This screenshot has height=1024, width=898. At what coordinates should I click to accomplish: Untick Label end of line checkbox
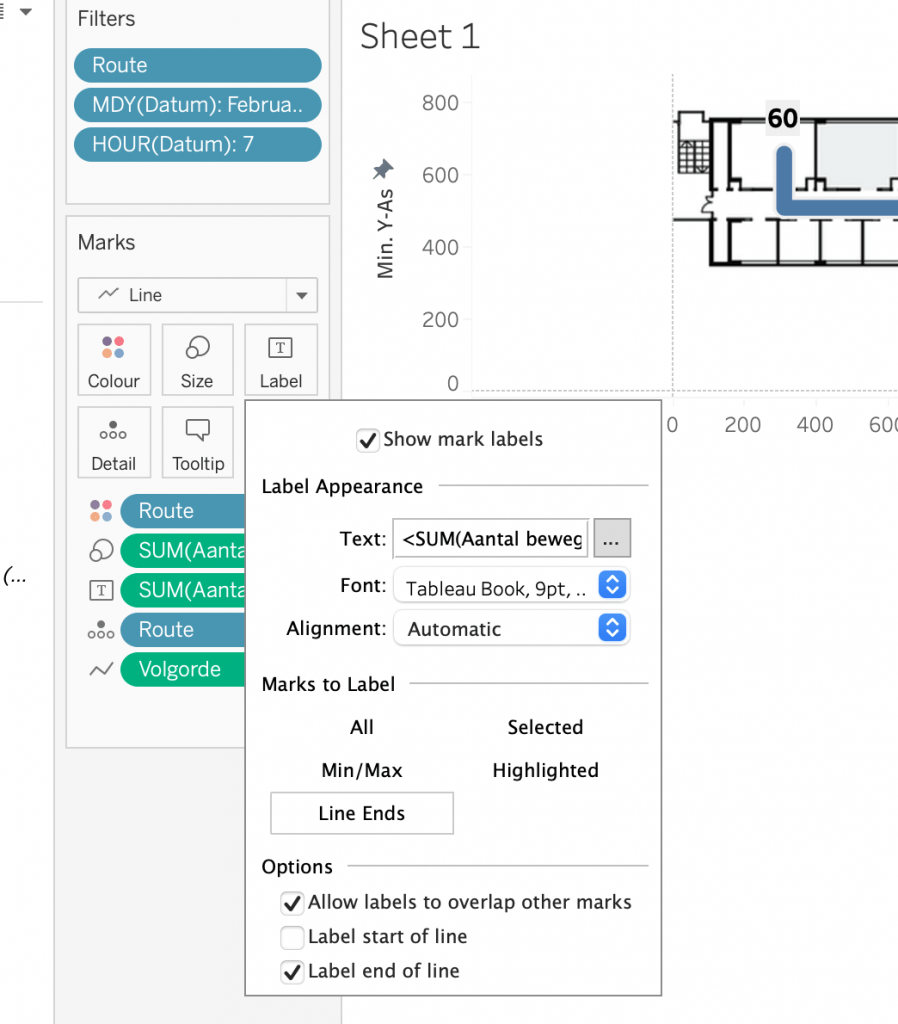(292, 971)
